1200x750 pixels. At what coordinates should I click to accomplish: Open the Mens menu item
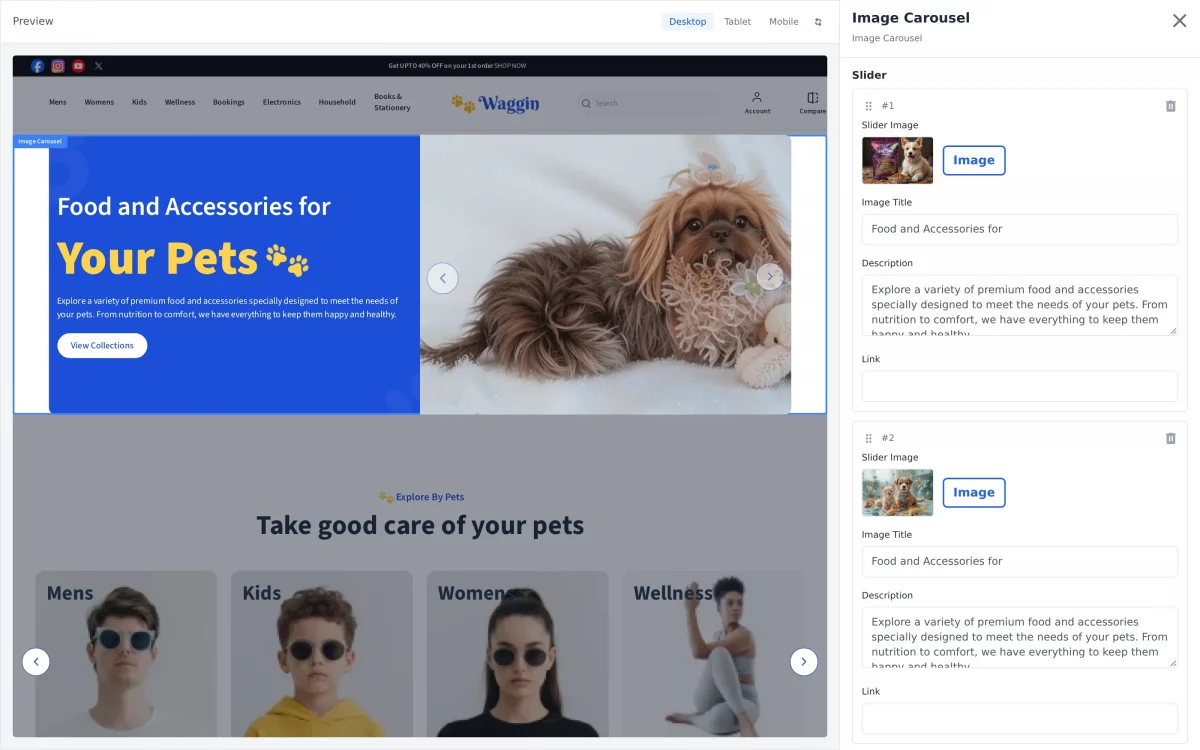(x=58, y=102)
